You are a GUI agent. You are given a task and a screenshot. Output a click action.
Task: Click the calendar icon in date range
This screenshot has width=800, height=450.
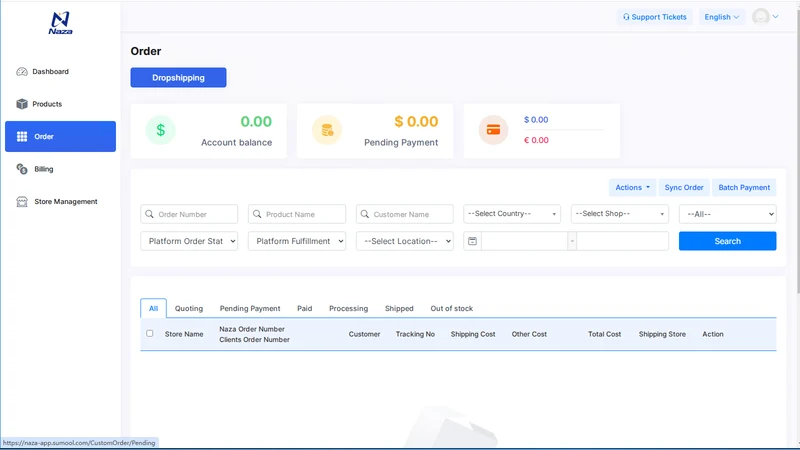click(x=472, y=241)
